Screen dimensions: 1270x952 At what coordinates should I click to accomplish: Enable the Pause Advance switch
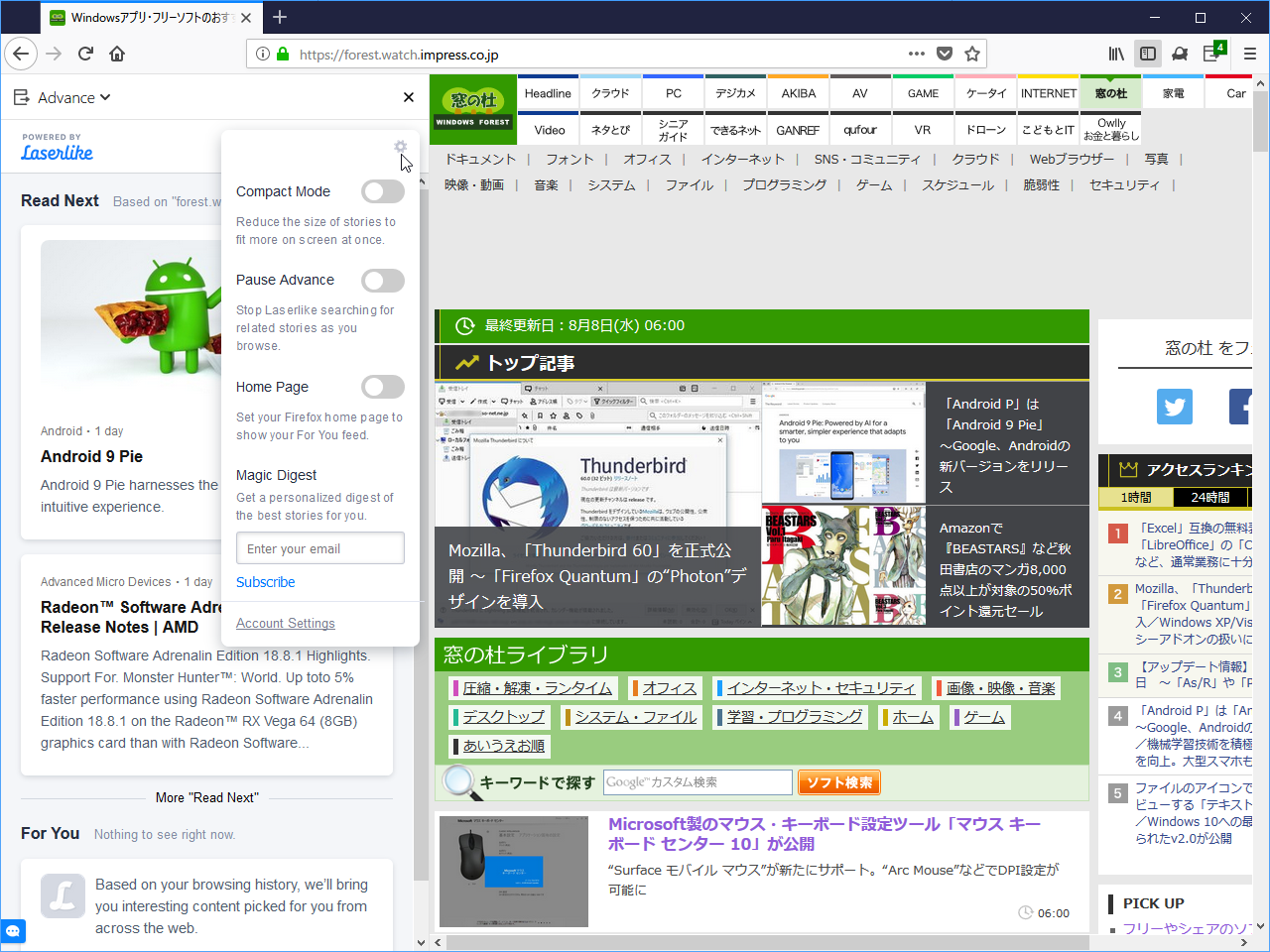pos(382,281)
